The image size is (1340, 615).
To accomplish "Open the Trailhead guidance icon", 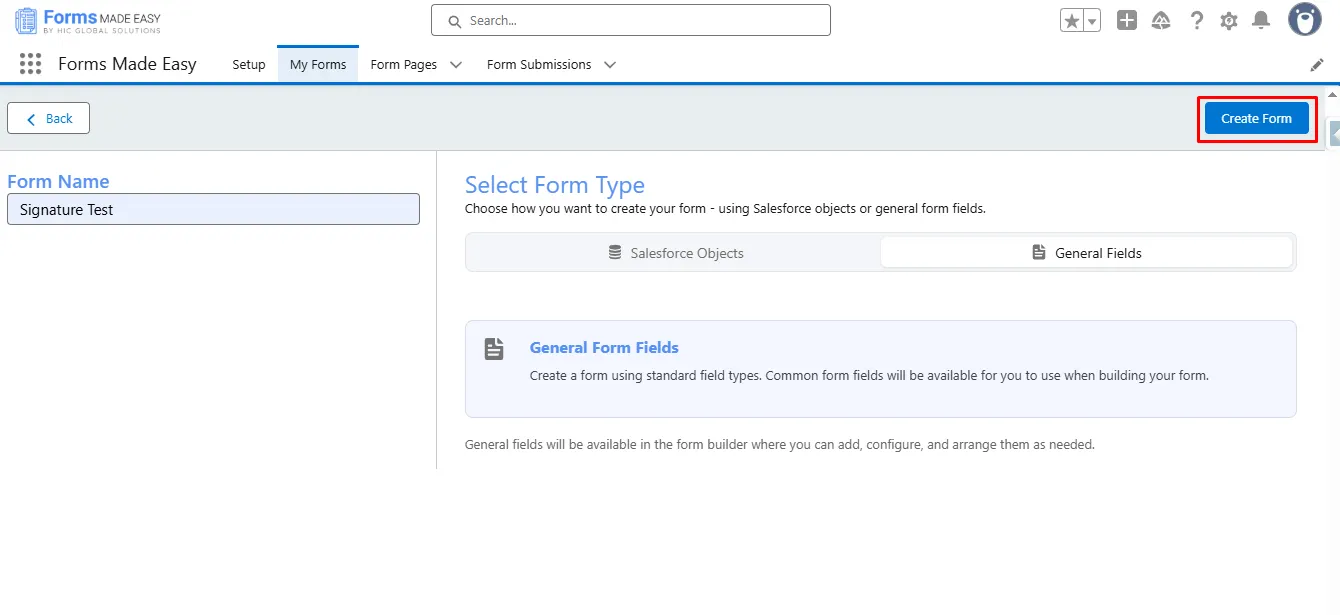I will [x=1161, y=21].
